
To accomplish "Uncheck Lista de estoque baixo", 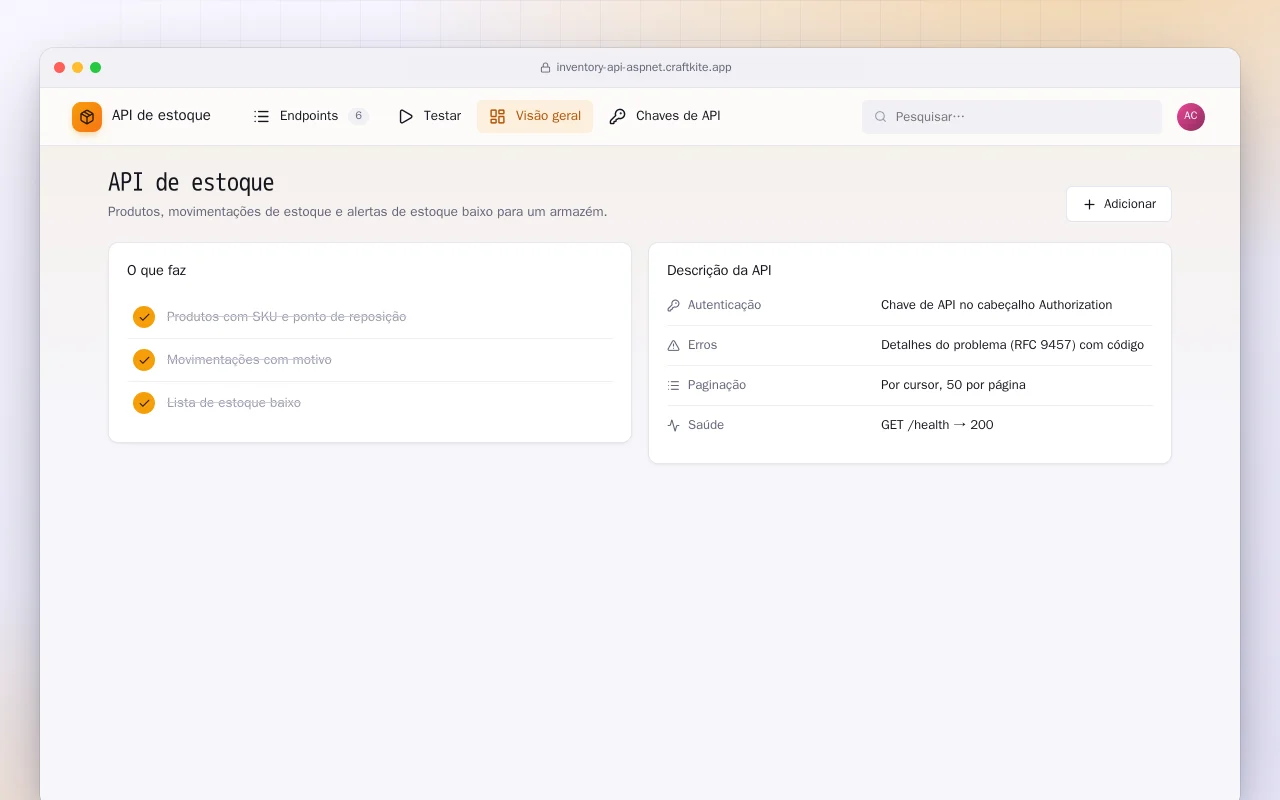I will tap(144, 403).
